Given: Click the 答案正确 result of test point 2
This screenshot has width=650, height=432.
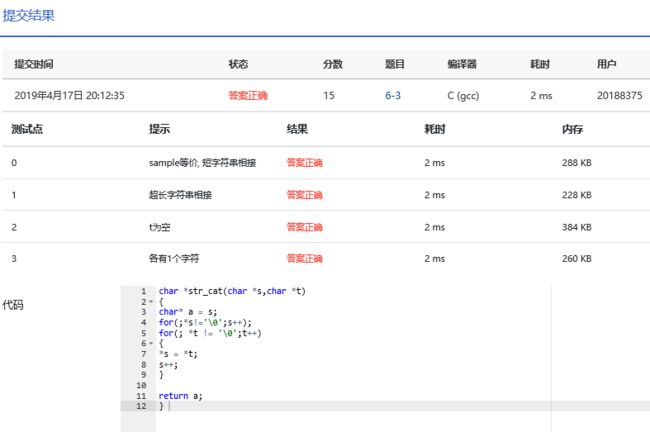Looking at the screenshot, I should click(x=304, y=227).
